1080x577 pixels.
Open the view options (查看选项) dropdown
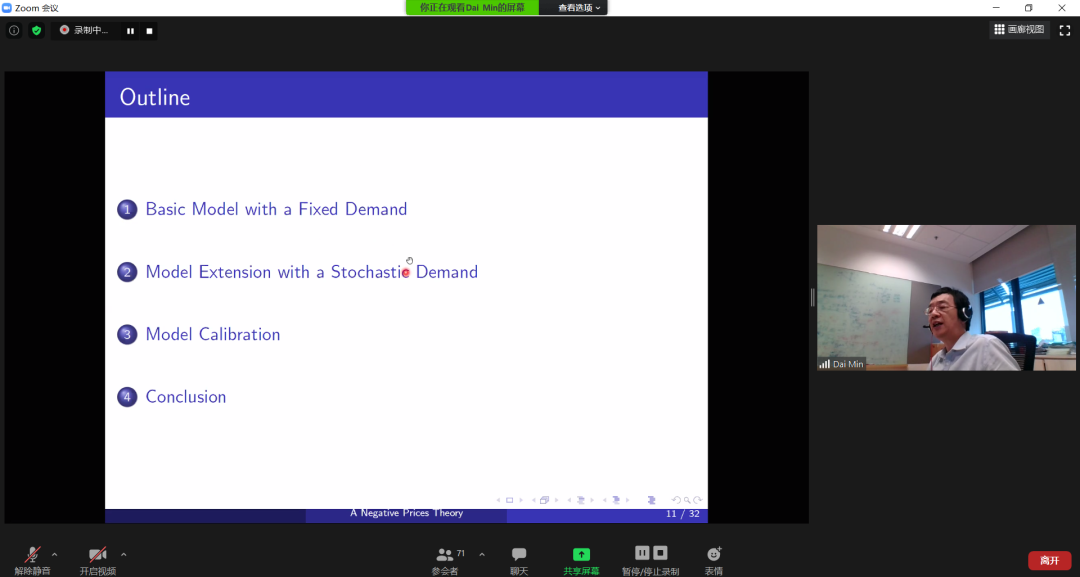click(579, 8)
